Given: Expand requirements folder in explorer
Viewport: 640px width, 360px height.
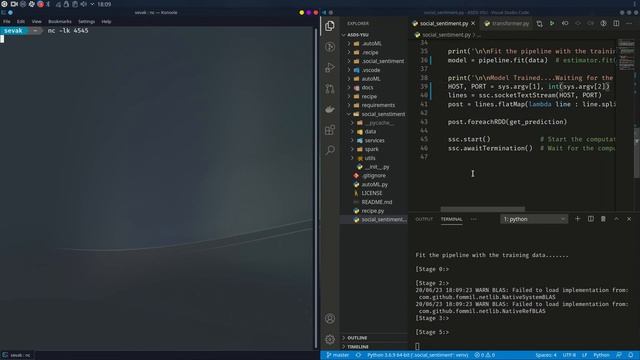Looking at the screenshot, I should tap(373, 105).
